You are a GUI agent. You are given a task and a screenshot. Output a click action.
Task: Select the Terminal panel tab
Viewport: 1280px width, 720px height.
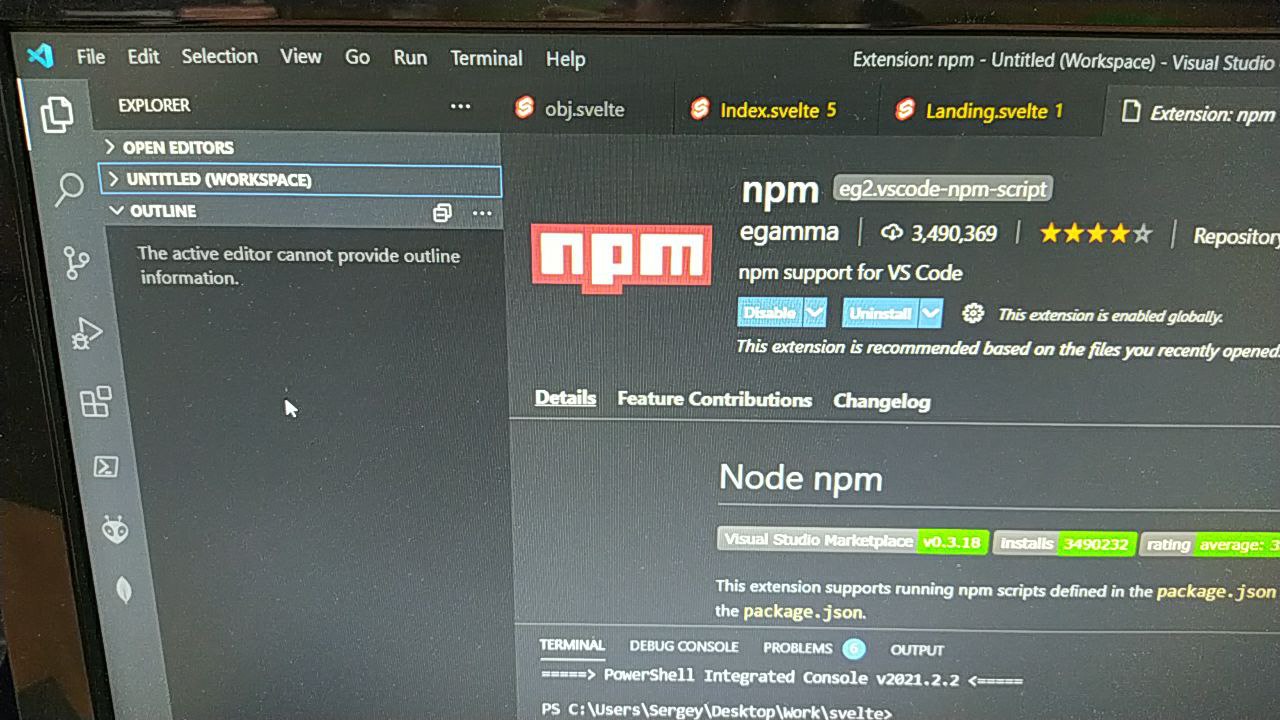pos(572,645)
